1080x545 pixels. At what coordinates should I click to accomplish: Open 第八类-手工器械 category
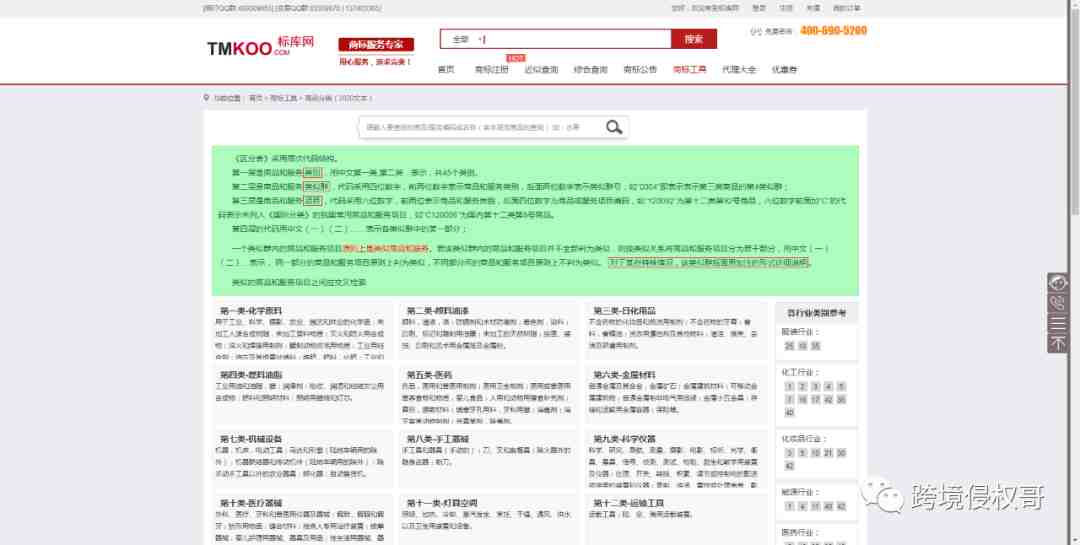[438, 439]
